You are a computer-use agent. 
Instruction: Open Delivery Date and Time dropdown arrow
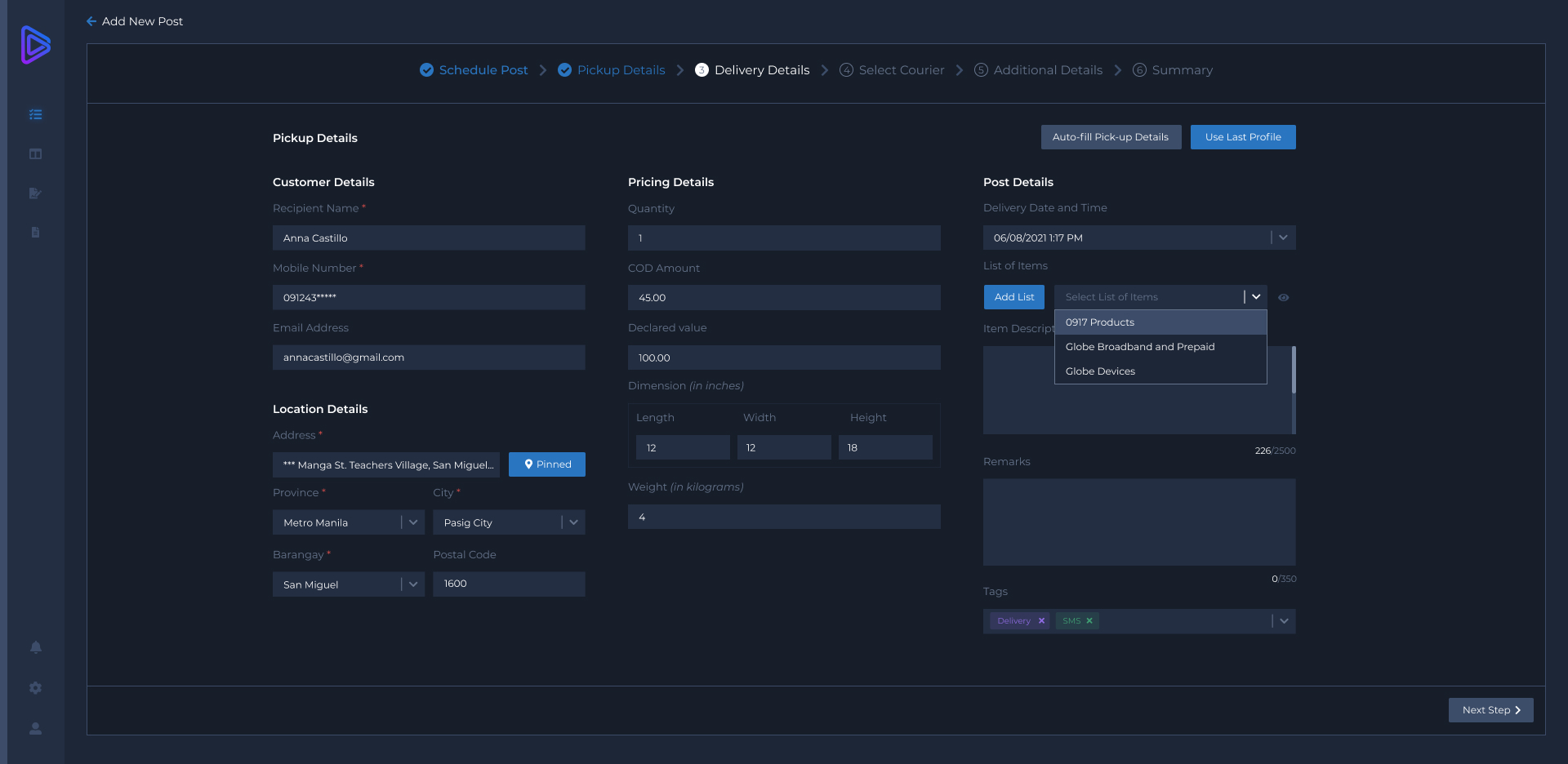pyautogui.click(x=1283, y=238)
